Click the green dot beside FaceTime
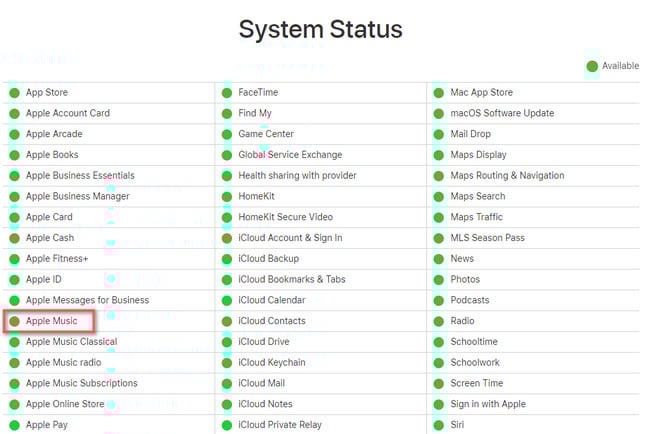 click(x=227, y=93)
